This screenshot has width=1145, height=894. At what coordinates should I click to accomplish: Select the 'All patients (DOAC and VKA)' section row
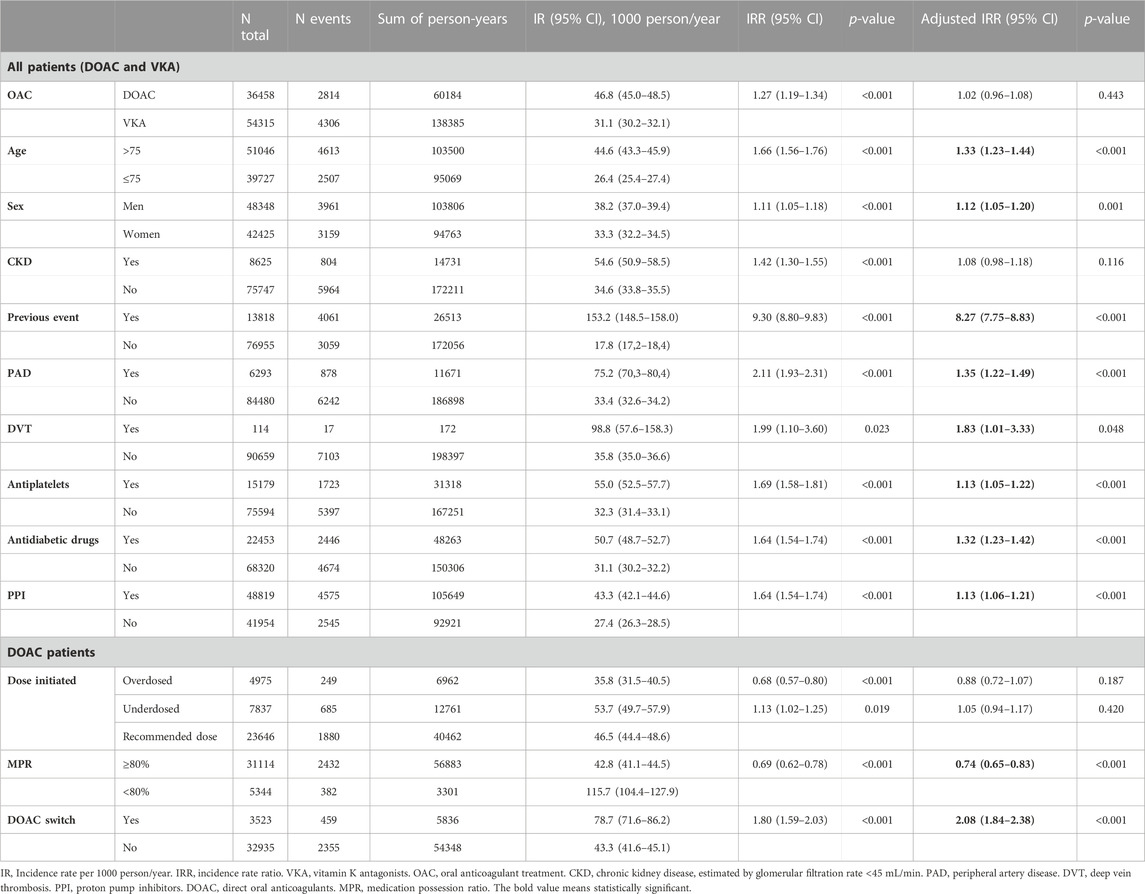(x=572, y=67)
